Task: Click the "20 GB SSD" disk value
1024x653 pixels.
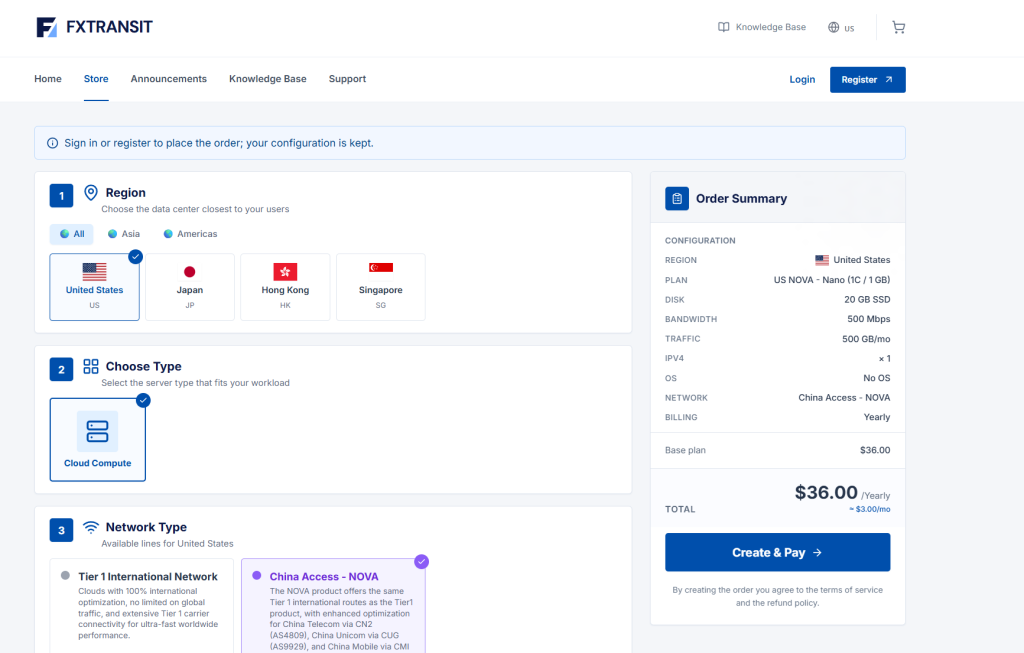Action: click(x=867, y=300)
